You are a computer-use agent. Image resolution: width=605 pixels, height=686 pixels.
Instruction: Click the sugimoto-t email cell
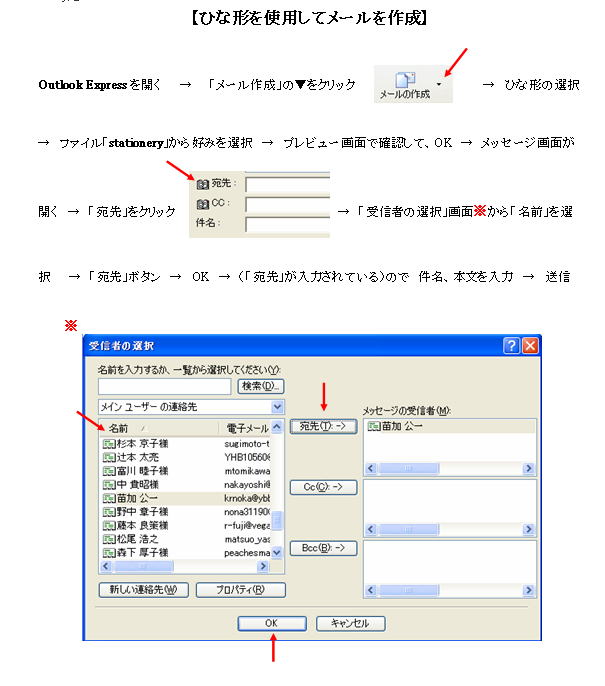point(247,444)
